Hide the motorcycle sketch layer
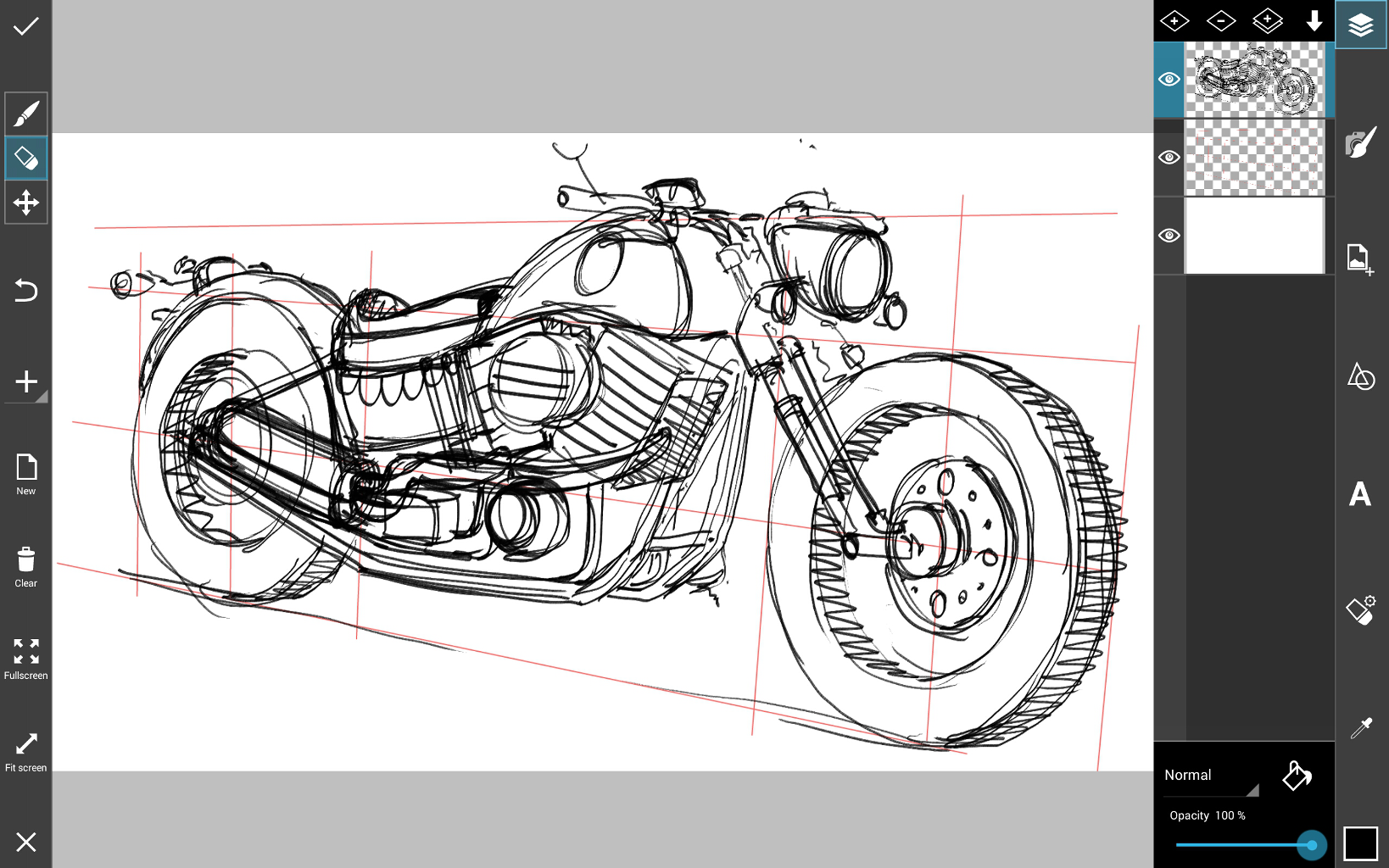The width and height of the screenshot is (1389, 868). tap(1169, 79)
